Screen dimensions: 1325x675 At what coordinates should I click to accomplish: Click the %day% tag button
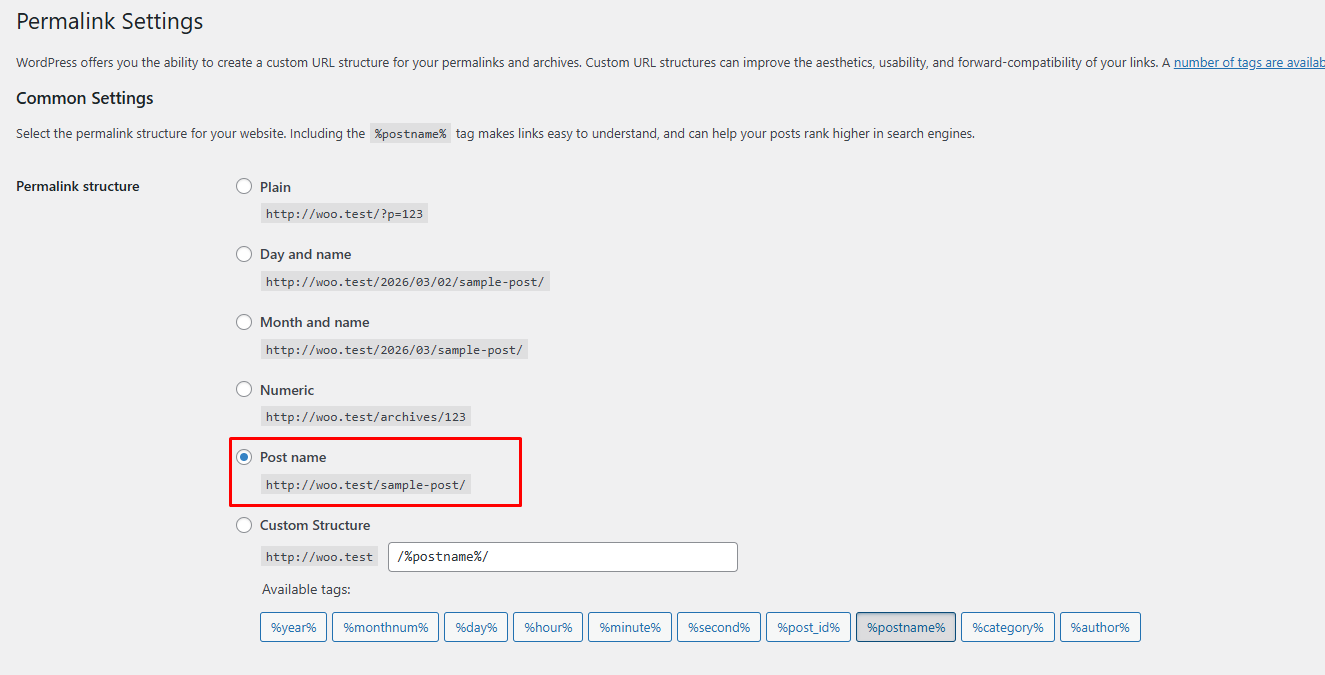(476, 628)
